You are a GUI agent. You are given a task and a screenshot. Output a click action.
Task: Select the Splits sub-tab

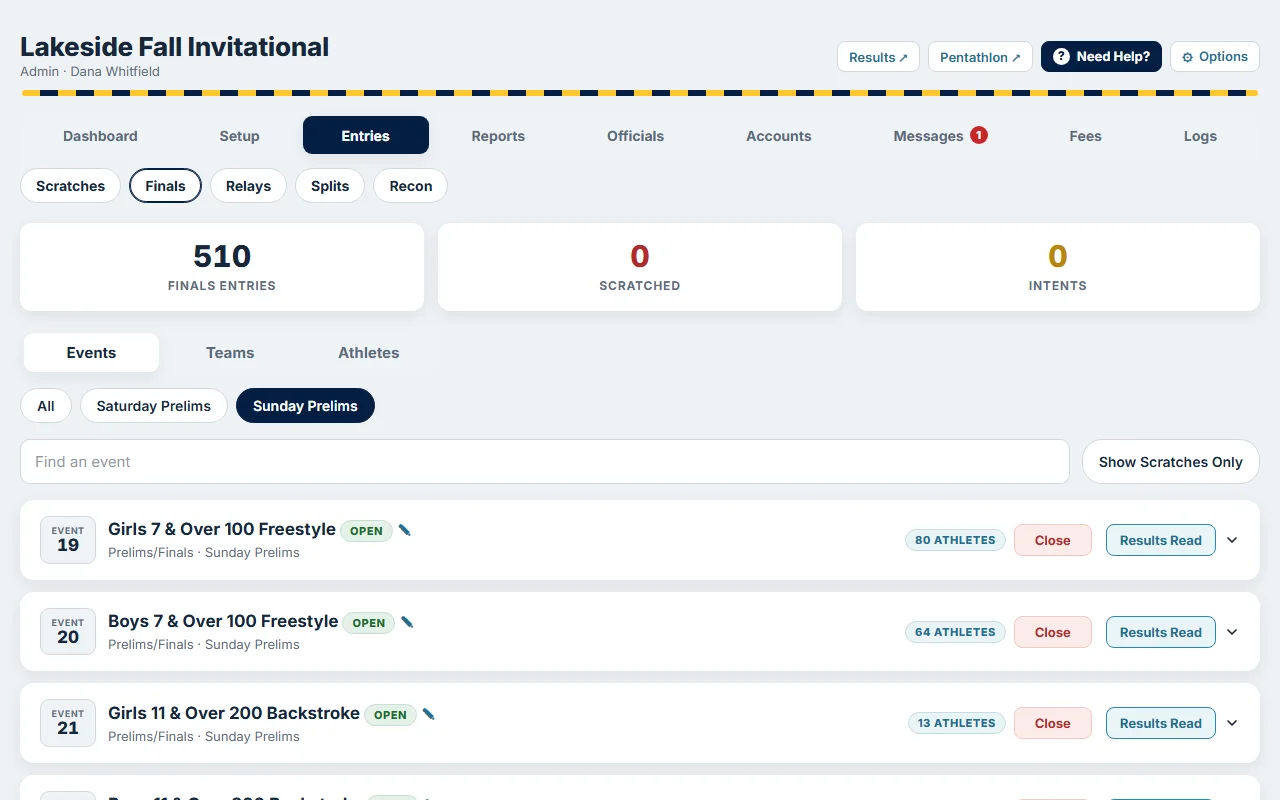click(x=330, y=186)
